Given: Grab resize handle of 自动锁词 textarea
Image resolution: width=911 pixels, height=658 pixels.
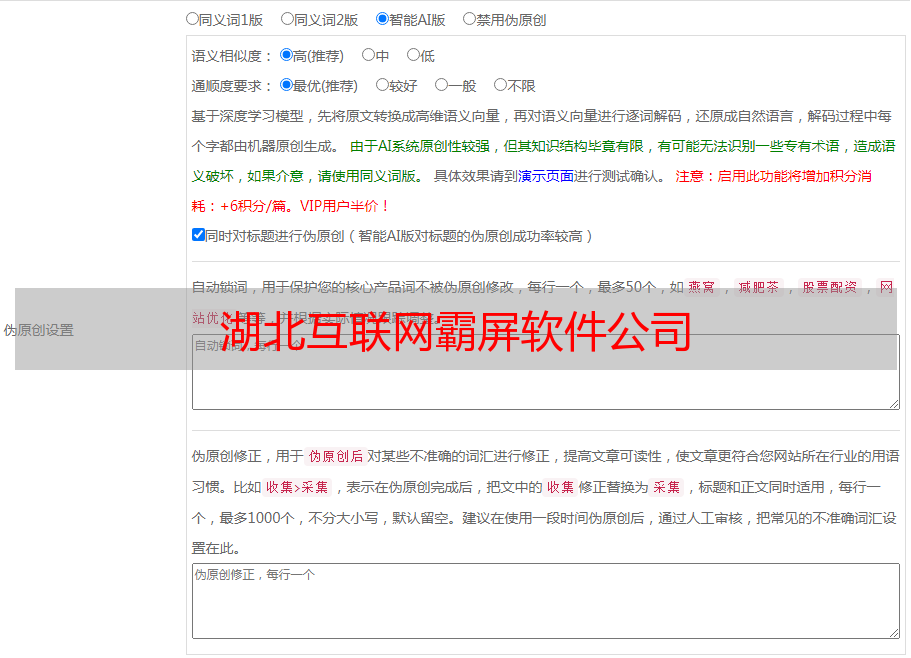Looking at the screenshot, I should pyautogui.click(x=894, y=404).
